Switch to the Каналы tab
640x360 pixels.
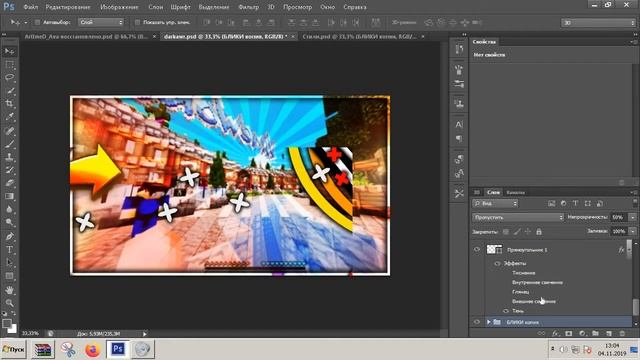515,192
